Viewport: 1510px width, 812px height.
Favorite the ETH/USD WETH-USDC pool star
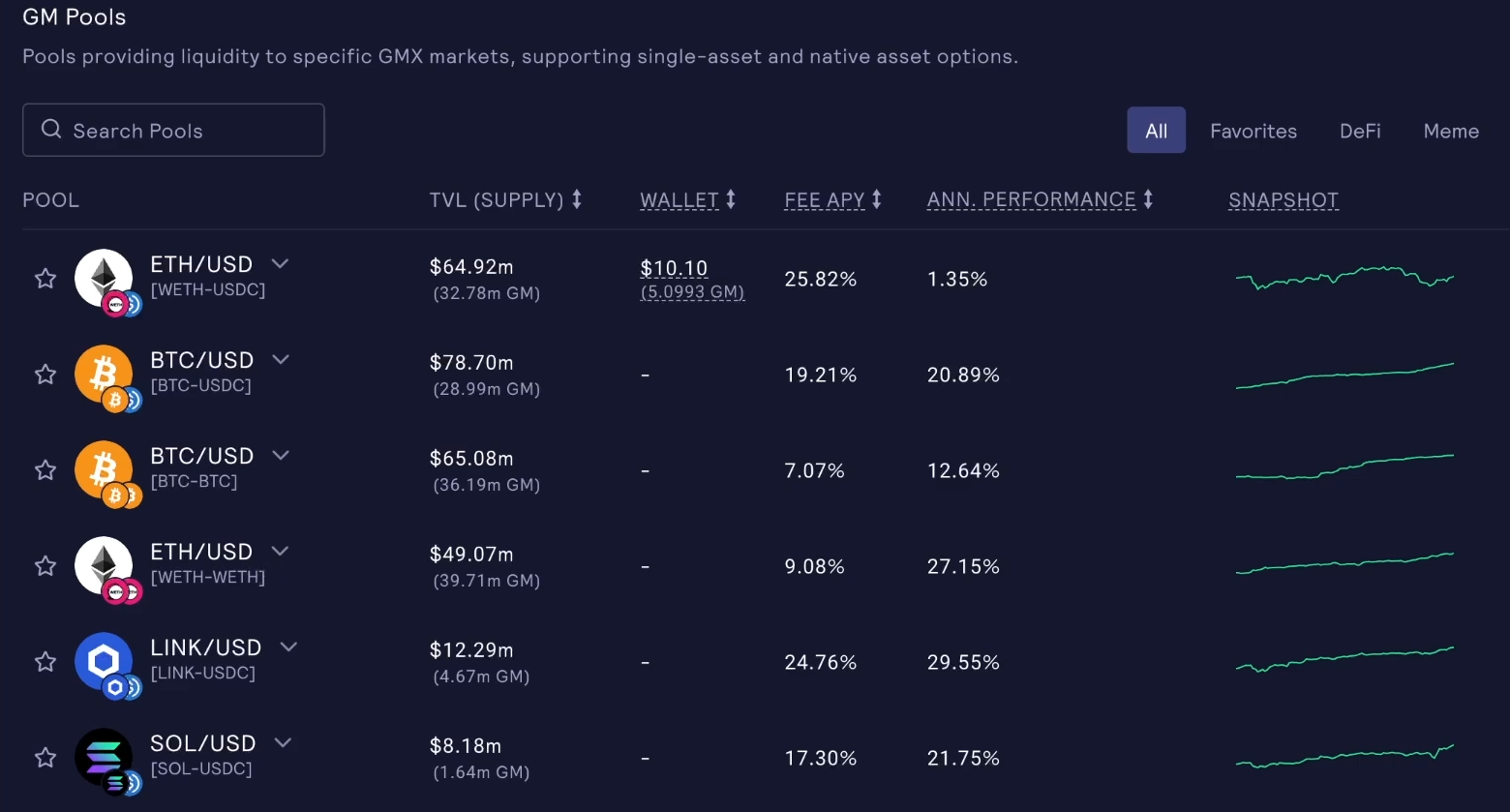[x=45, y=279]
